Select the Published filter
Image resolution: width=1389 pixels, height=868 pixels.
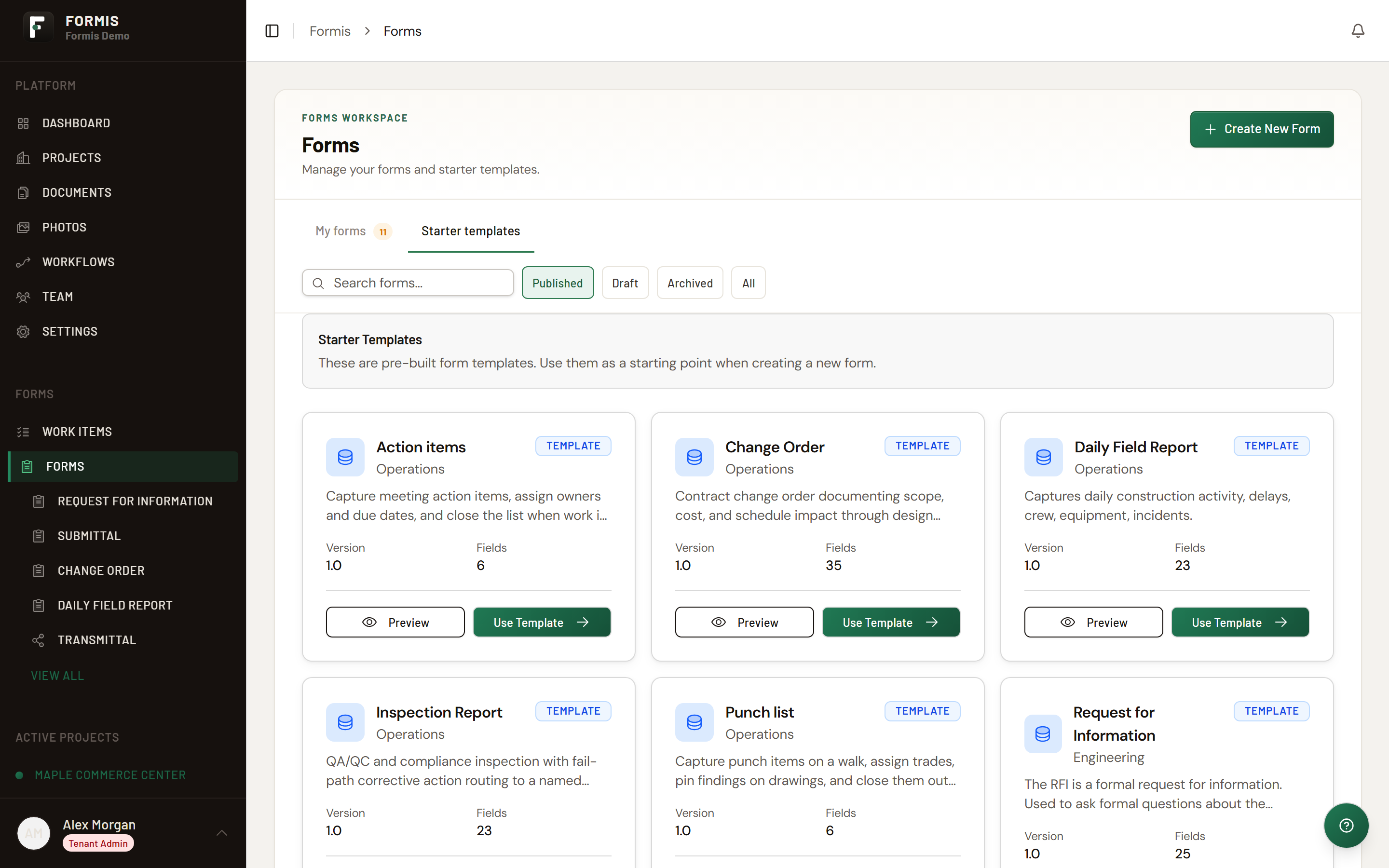click(x=558, y=283)
